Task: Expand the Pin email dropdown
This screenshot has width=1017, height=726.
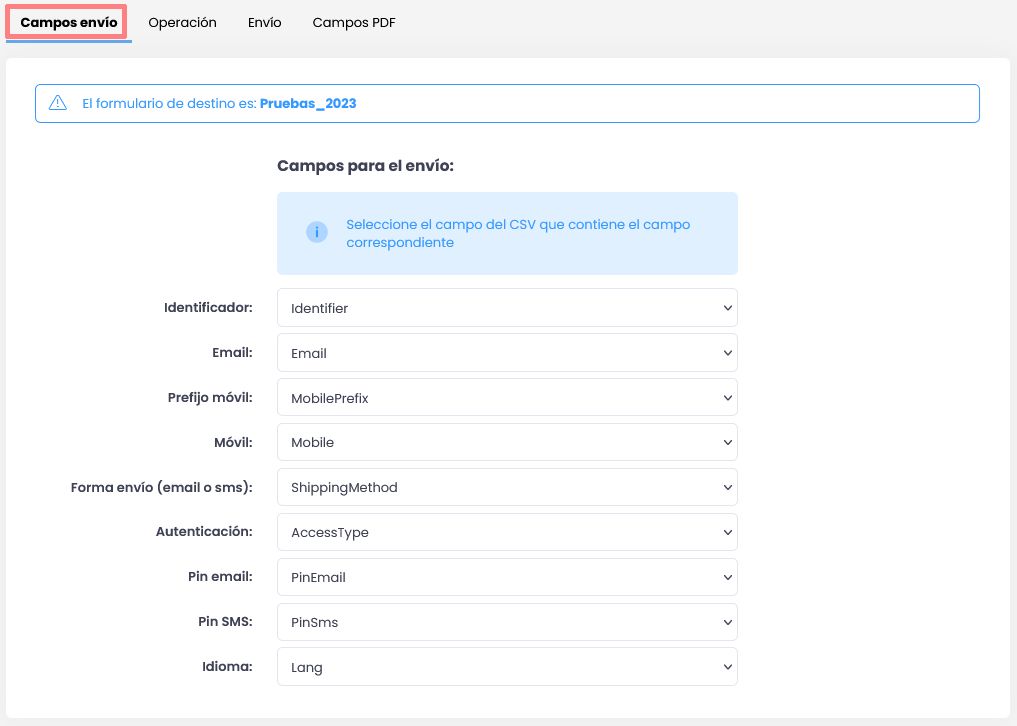Action: click(507, 577)
